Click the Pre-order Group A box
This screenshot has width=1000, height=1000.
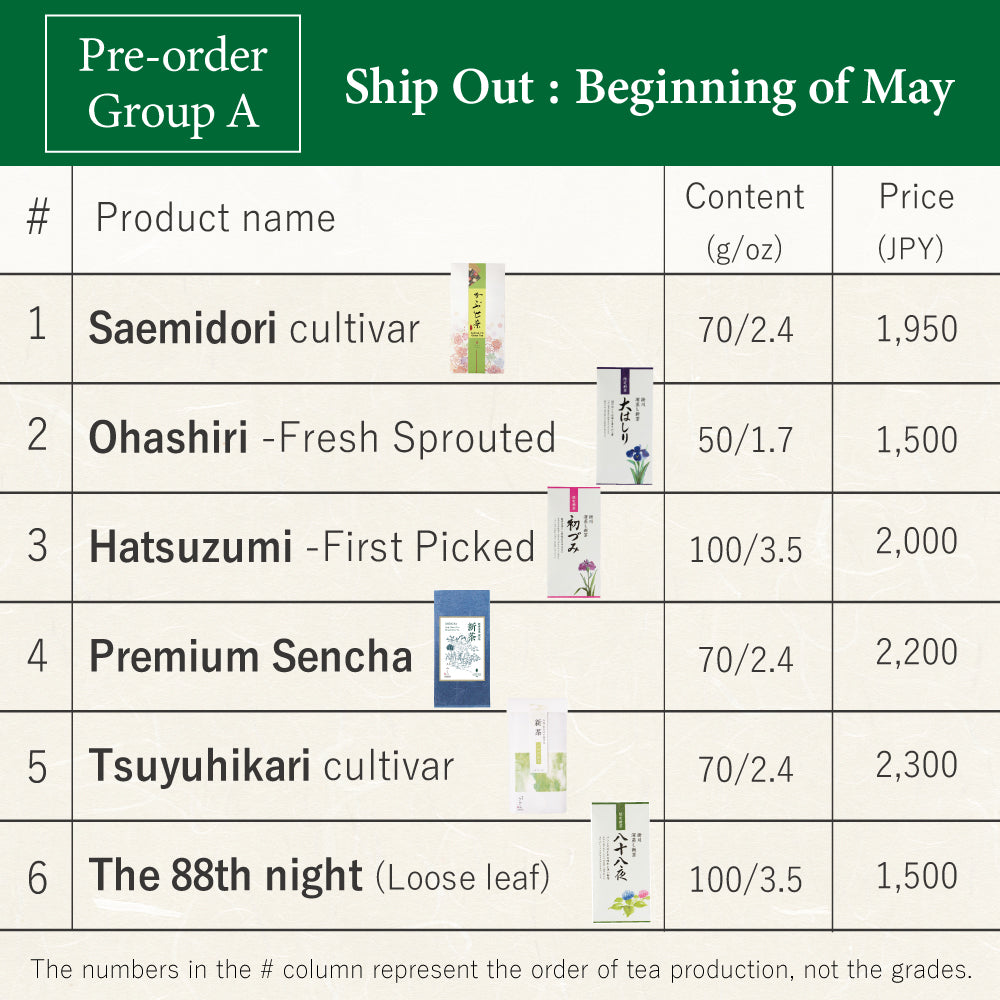coord(173,84)
